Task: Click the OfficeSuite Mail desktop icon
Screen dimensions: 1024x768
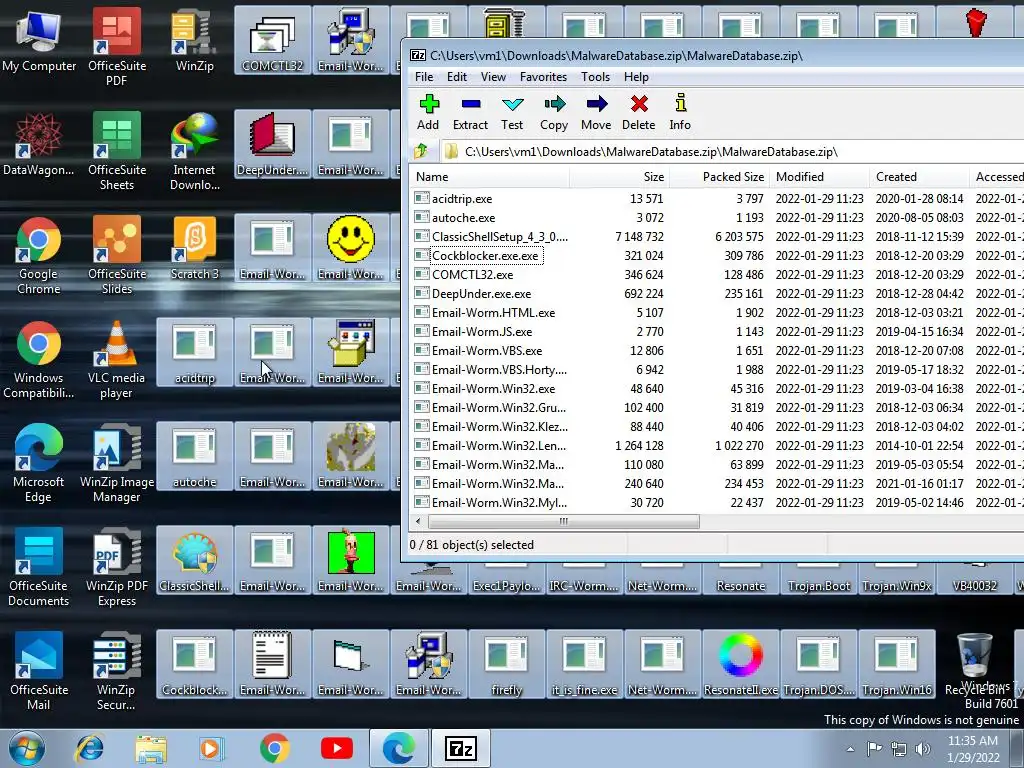Action: [39, 671]
